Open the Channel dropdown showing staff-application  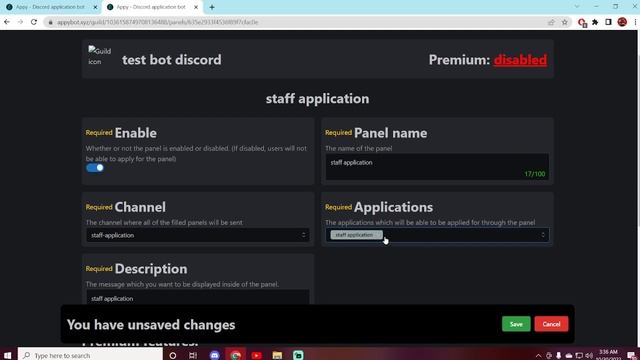pos(198,235)
